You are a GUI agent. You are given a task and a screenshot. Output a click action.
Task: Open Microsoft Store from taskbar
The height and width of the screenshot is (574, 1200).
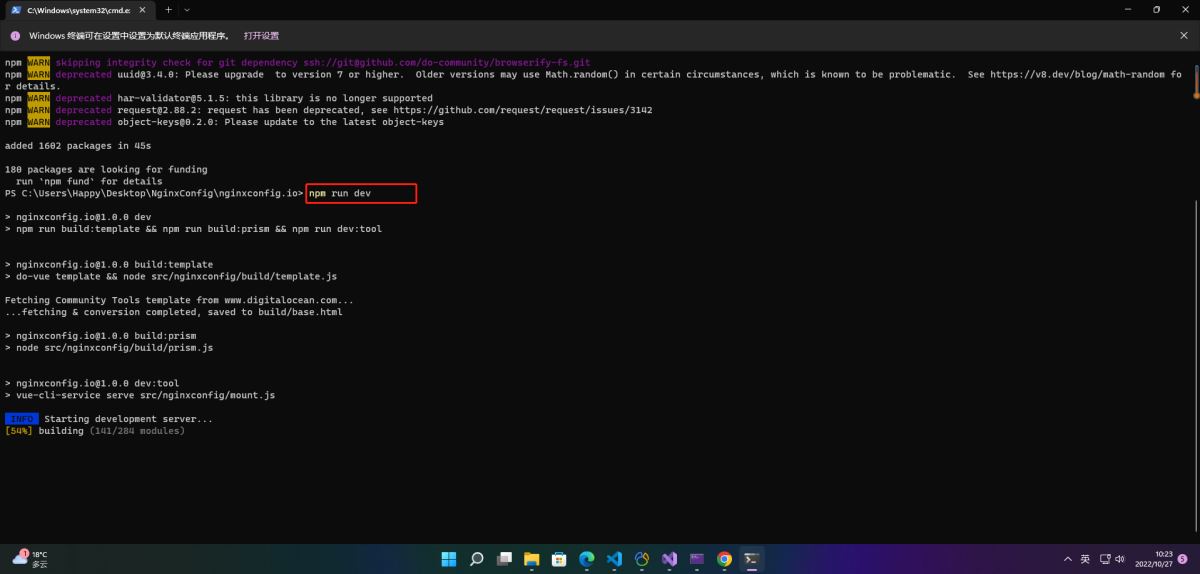tap(560, 559)
